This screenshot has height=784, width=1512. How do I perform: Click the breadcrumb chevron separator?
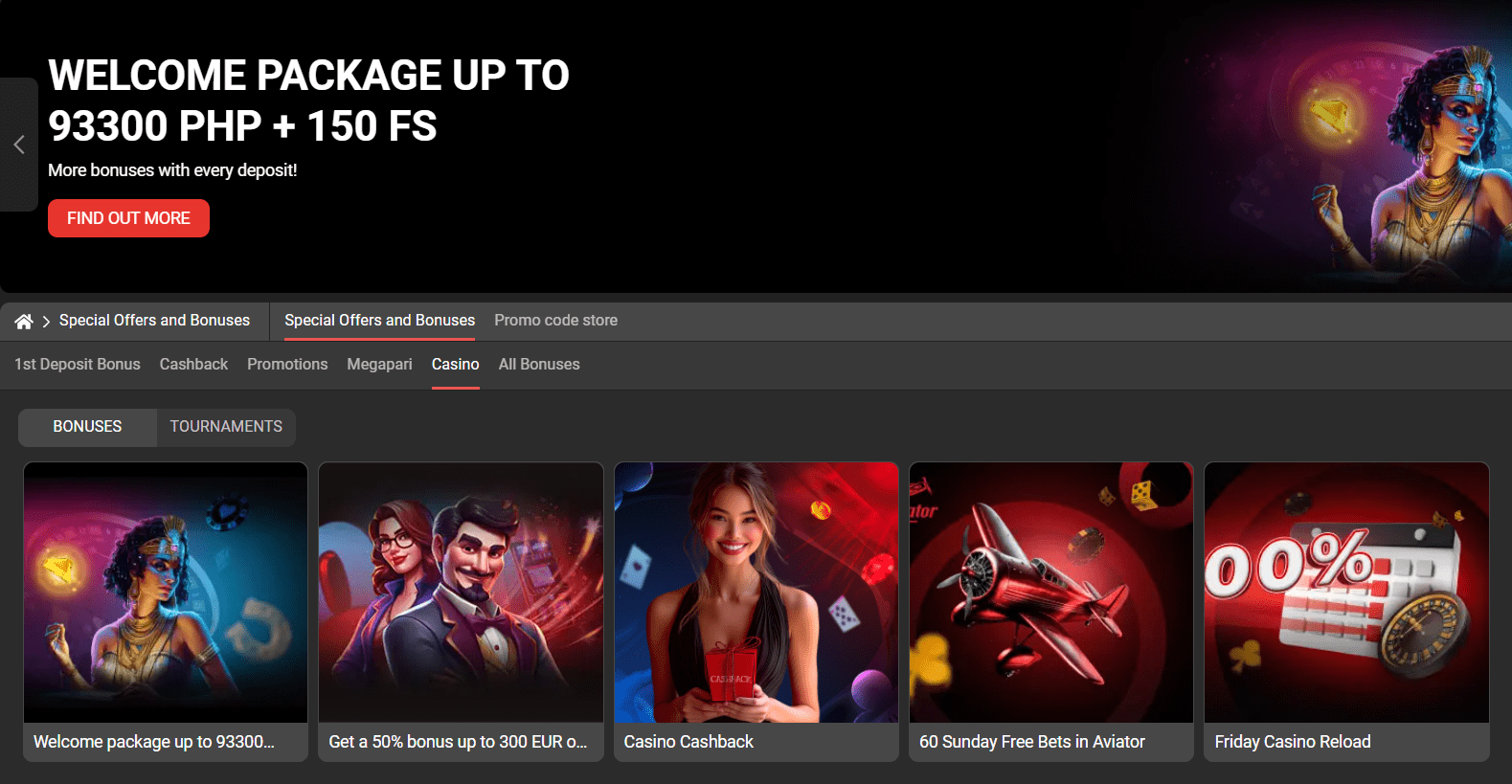46,322
